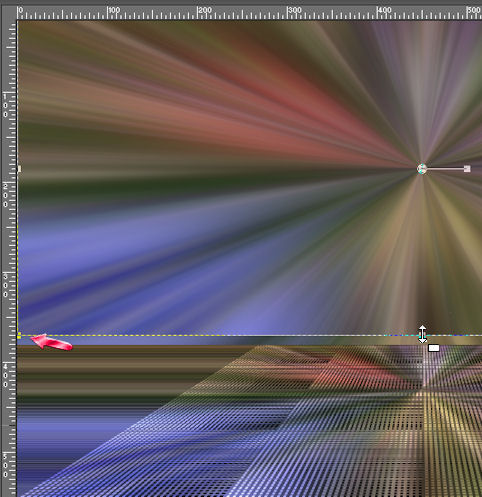
Task: Click the 200 mark on horizontal ruler
Action: [x=204, y=10]
